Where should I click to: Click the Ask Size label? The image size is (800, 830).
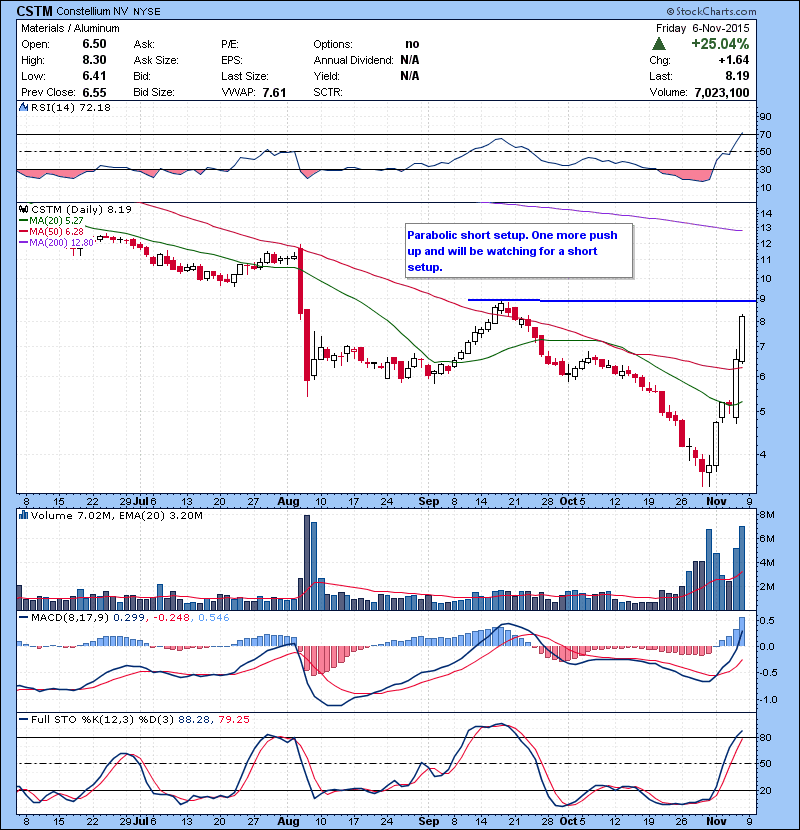click(156, 60)
